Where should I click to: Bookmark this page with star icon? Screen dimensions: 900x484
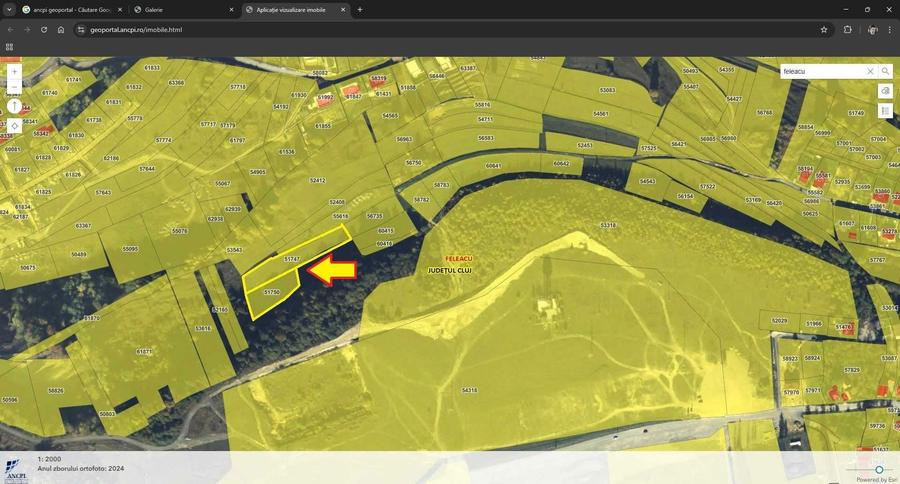[824, 30]
